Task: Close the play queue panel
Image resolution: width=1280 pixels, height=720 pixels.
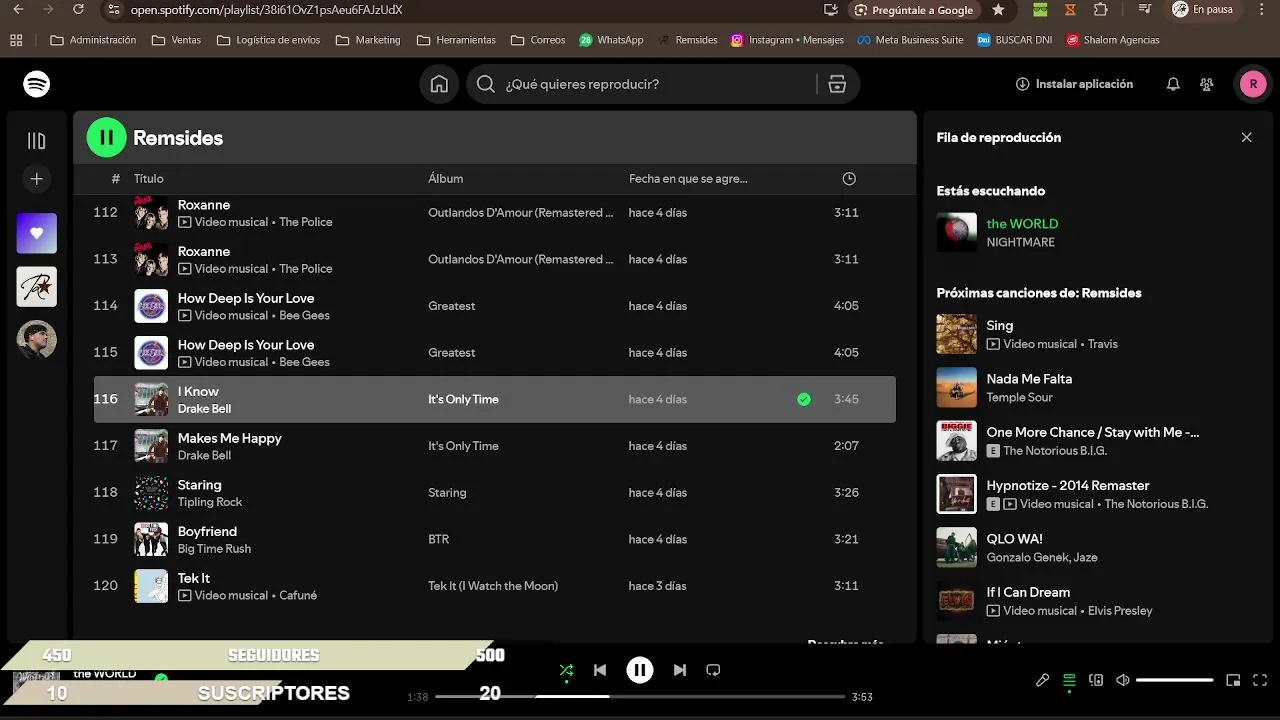Action: [1246, 137]
